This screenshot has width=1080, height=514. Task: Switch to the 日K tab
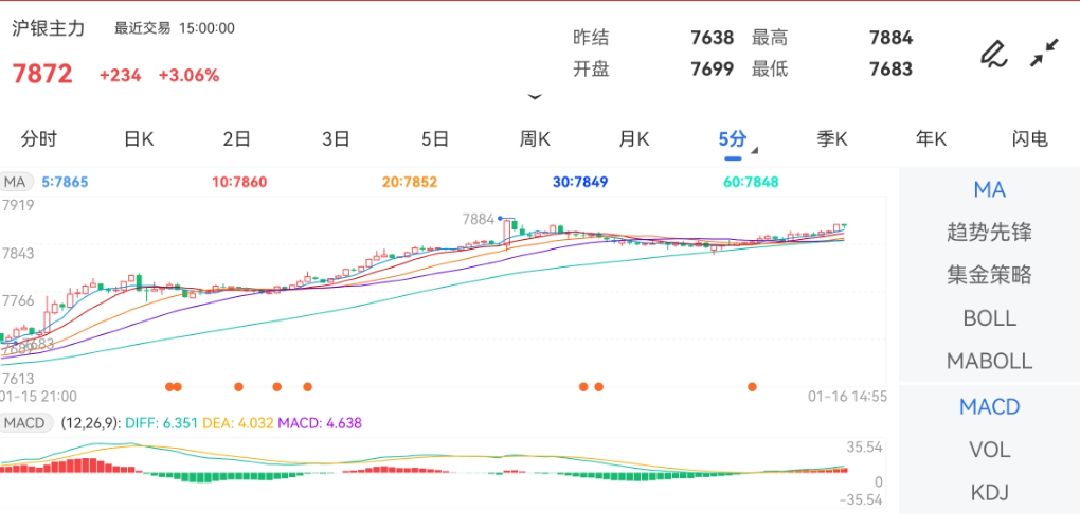pyautogui.click(x=138, y=139)
